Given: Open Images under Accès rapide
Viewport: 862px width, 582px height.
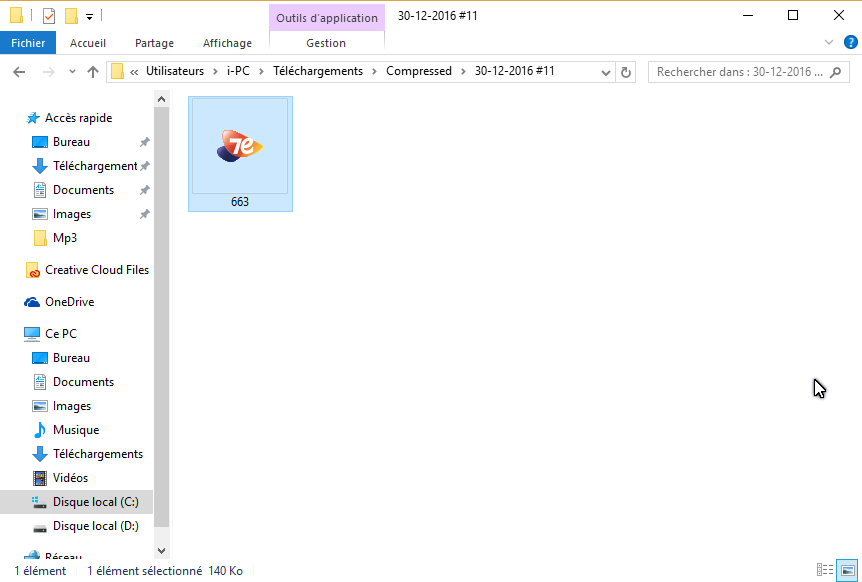Looking at the screenshot, I should (x=71, y=214).
